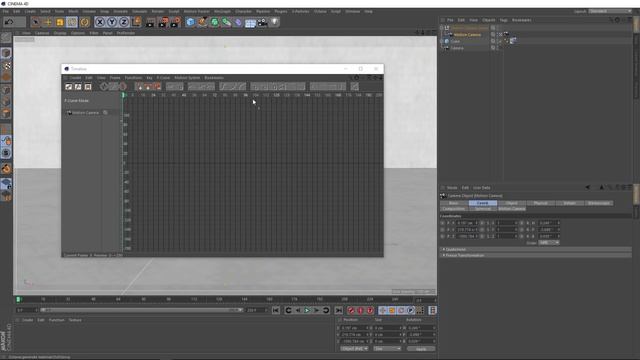Open Object (Rel) coordinate mode dropdown
The image size is (640, 360).
coord(354,349)
